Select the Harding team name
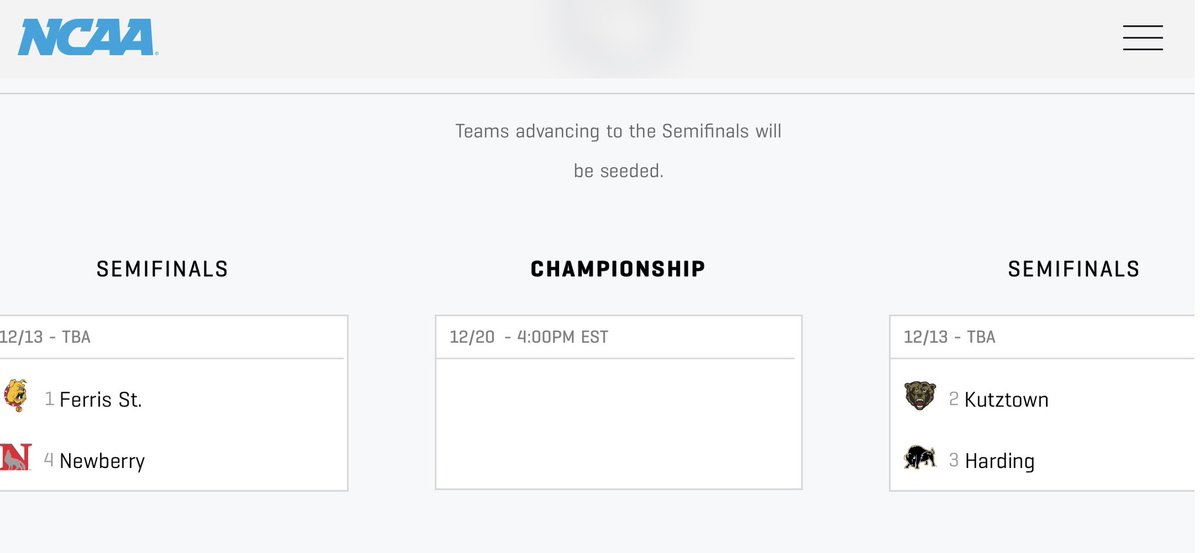 999,461
